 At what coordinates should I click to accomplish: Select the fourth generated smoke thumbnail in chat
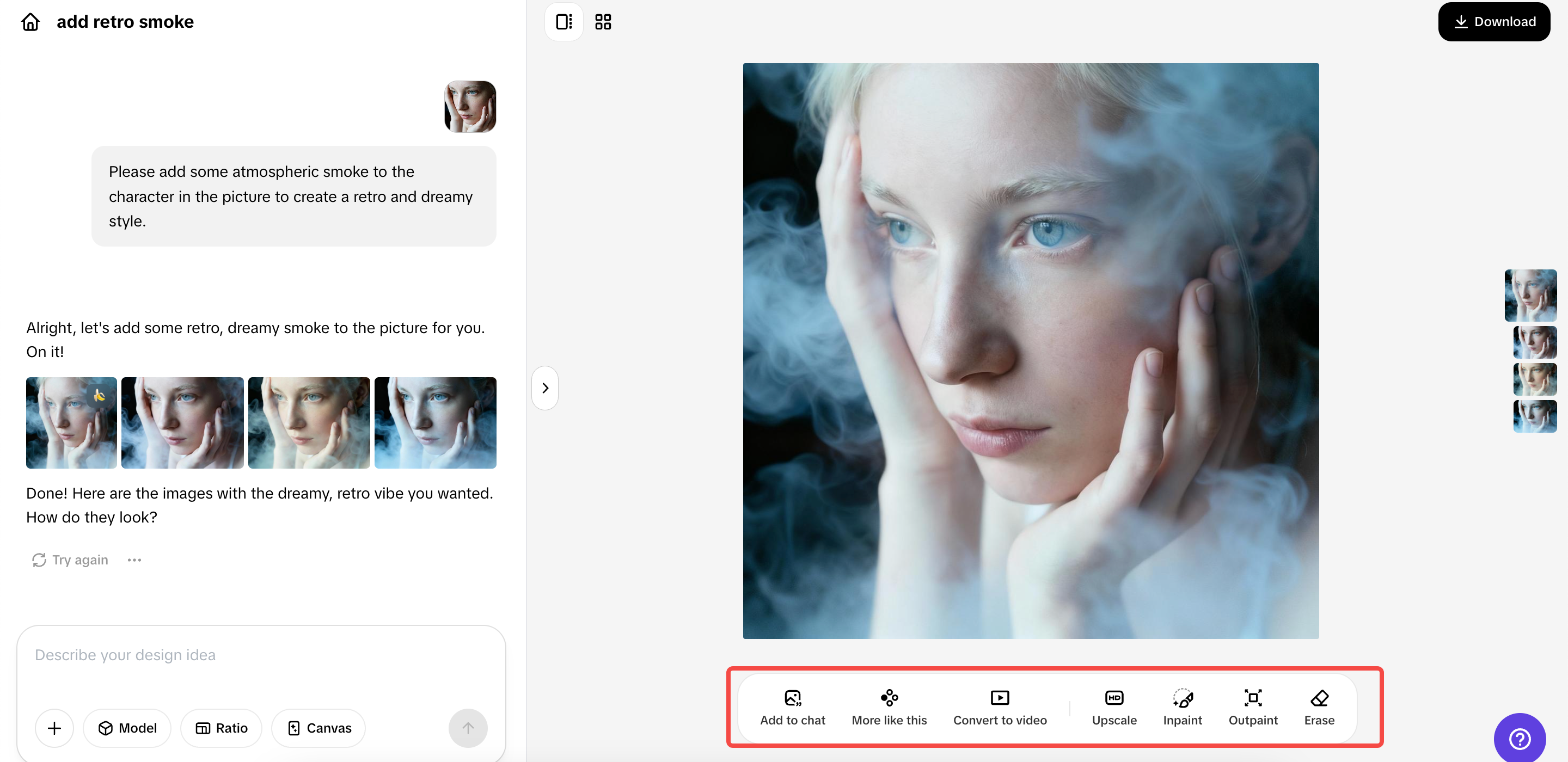434,422
